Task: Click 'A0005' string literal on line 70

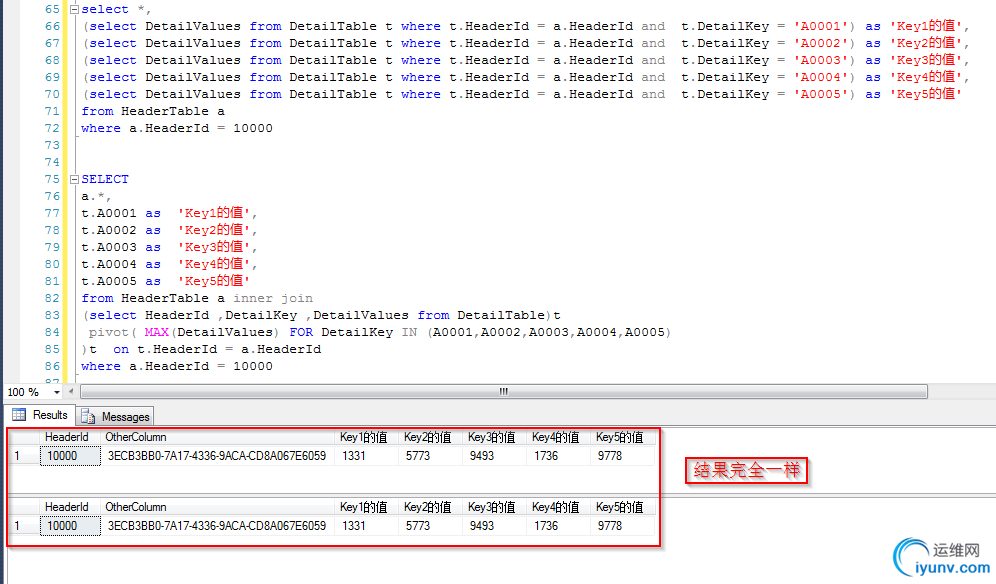Action: pyautogui.click(x=820, y=95)
